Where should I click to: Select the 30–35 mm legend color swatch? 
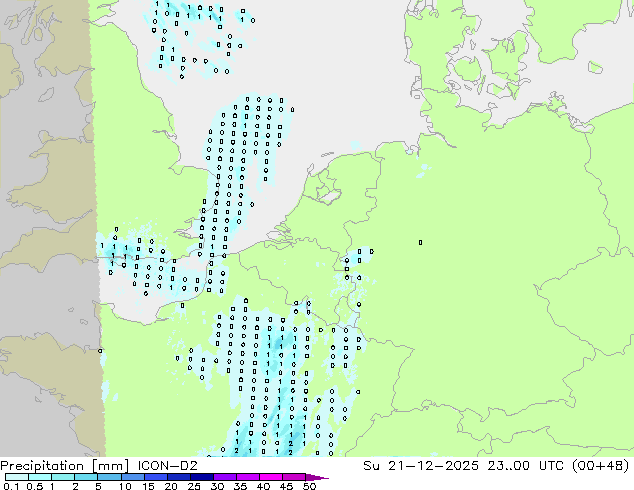[224, 477]
